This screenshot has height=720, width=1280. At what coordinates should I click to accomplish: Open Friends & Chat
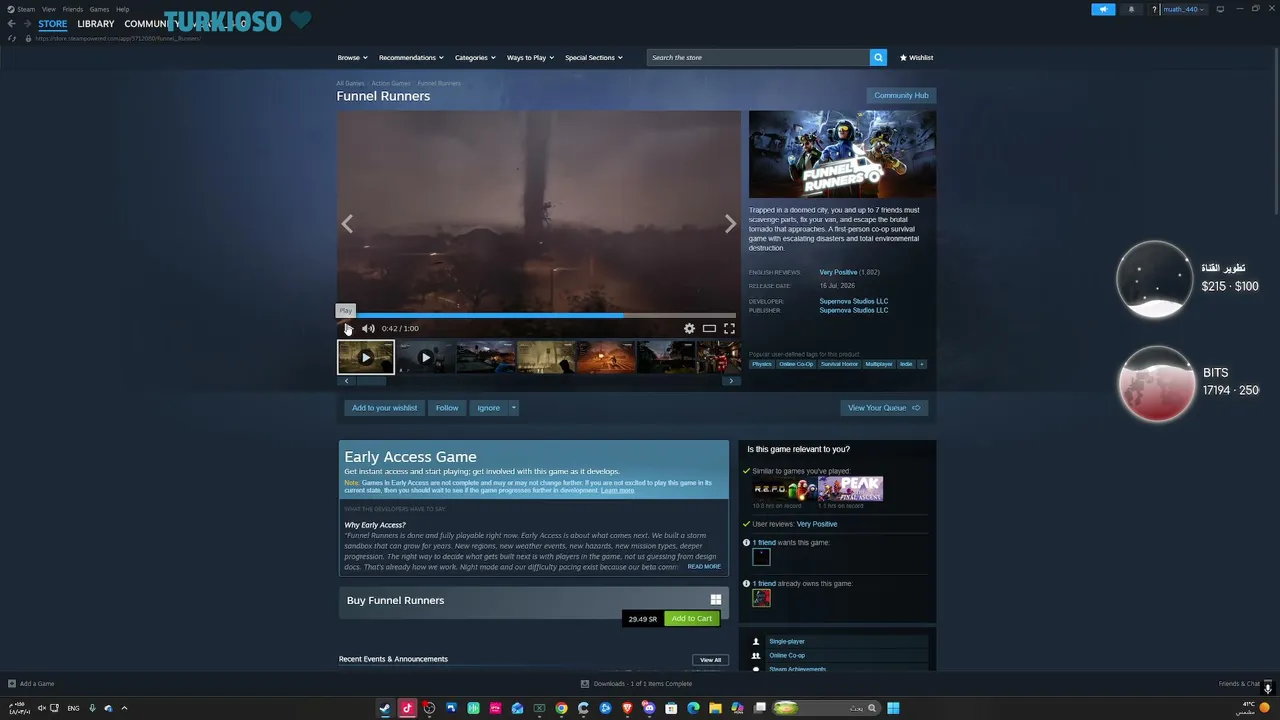(1239, 684)
